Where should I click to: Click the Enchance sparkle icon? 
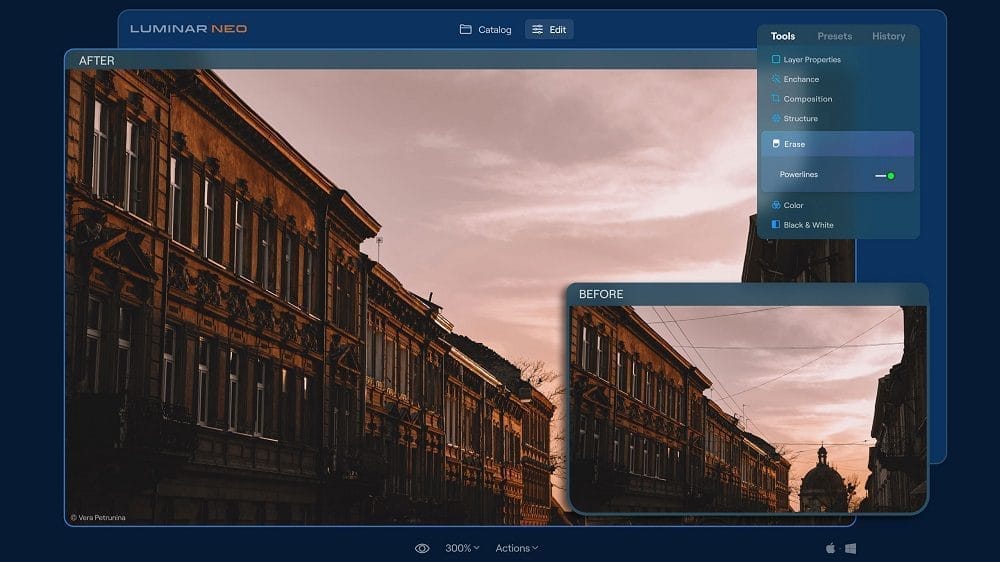click(x=776, y=79)
